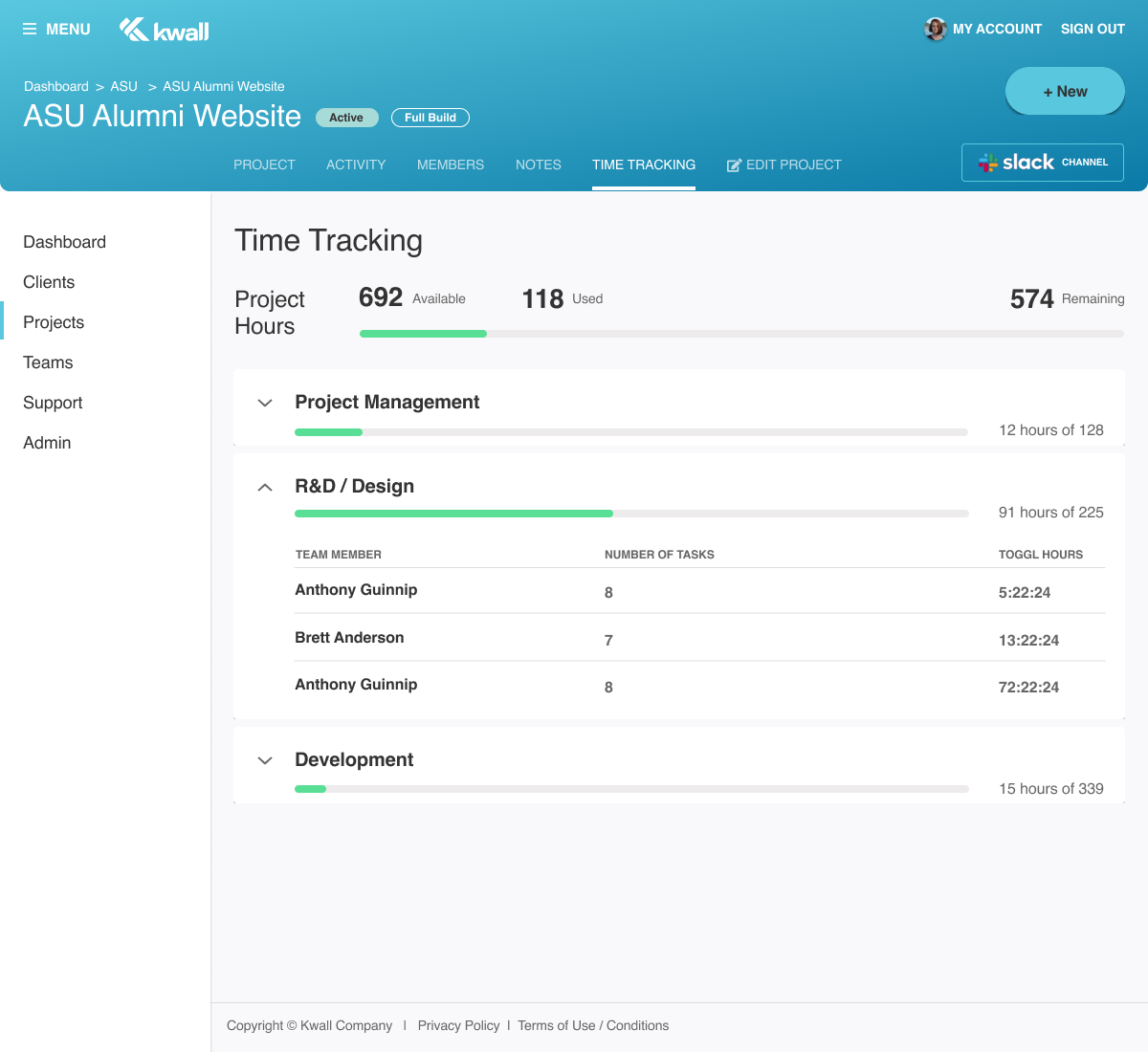This screenshot has width=1148, height=1052.
Task: Open the Members tab
Action: [x=451, y=164]
